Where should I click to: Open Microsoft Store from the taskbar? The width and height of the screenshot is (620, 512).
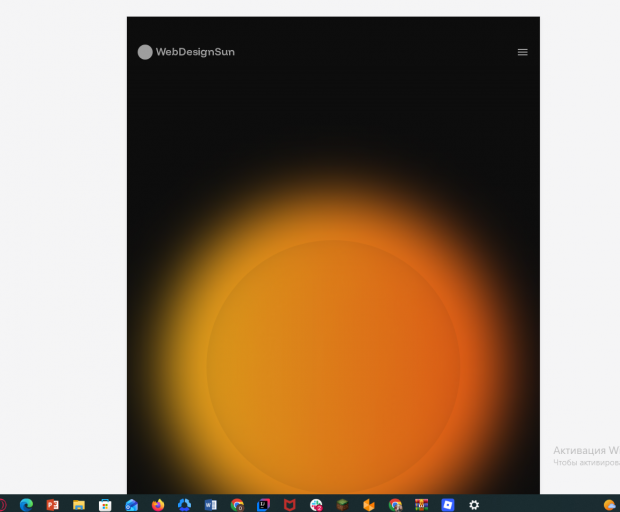(105, 505)
